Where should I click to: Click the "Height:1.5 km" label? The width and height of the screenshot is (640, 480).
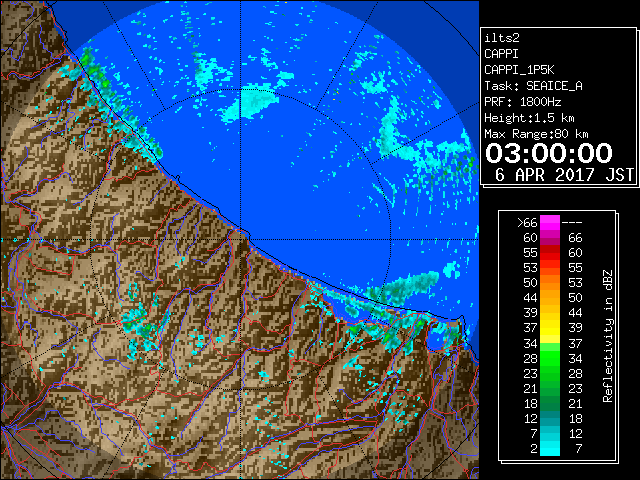(x=529, y=118)
